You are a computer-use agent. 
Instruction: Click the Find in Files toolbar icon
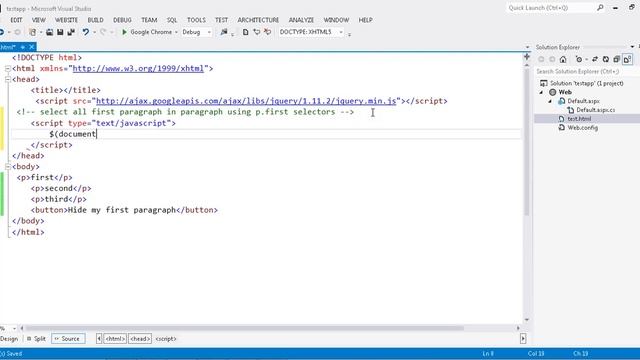tap(224, 32)
